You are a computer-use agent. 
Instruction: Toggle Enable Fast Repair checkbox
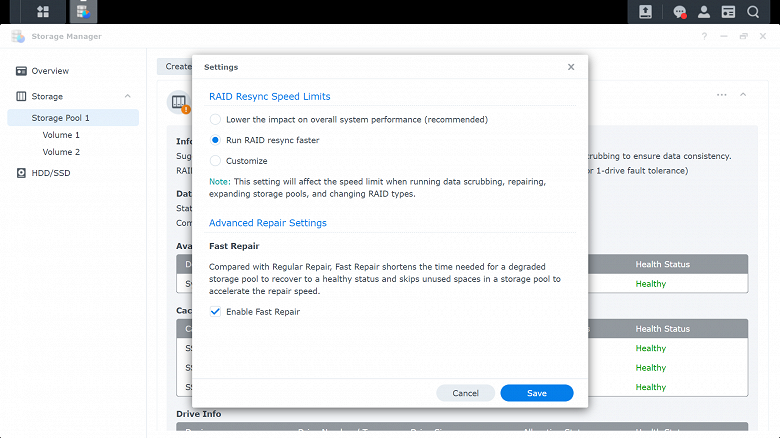(x=215, y=312)
